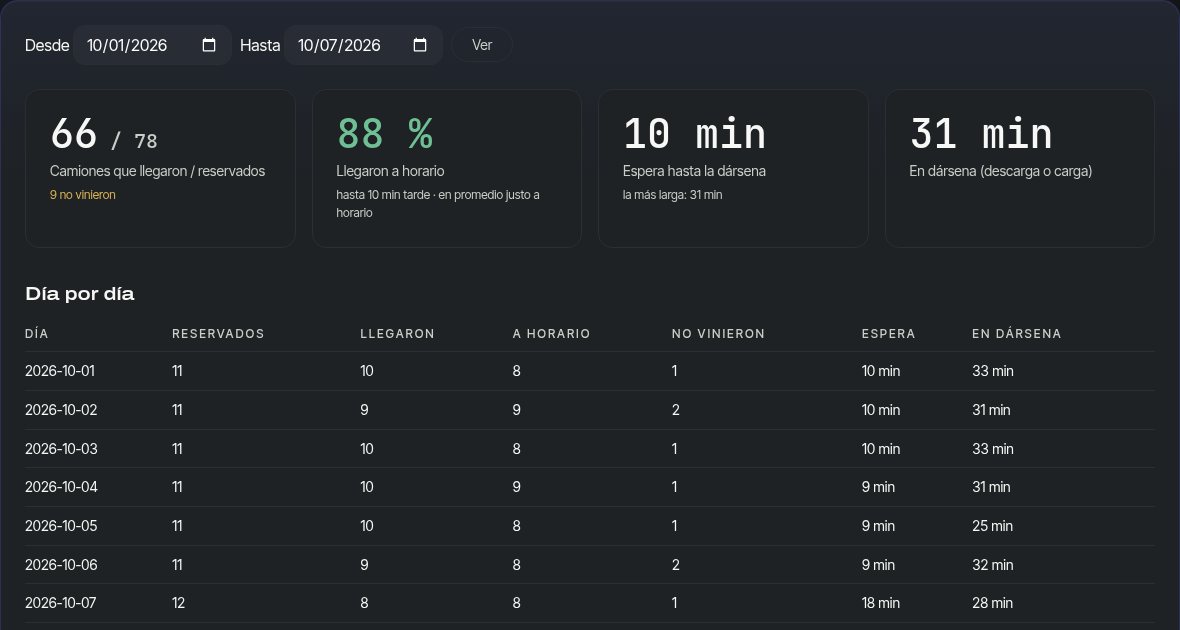Select the row date "2026-10-06"
Screen dimensions: 1180x630
coord(61,565)
